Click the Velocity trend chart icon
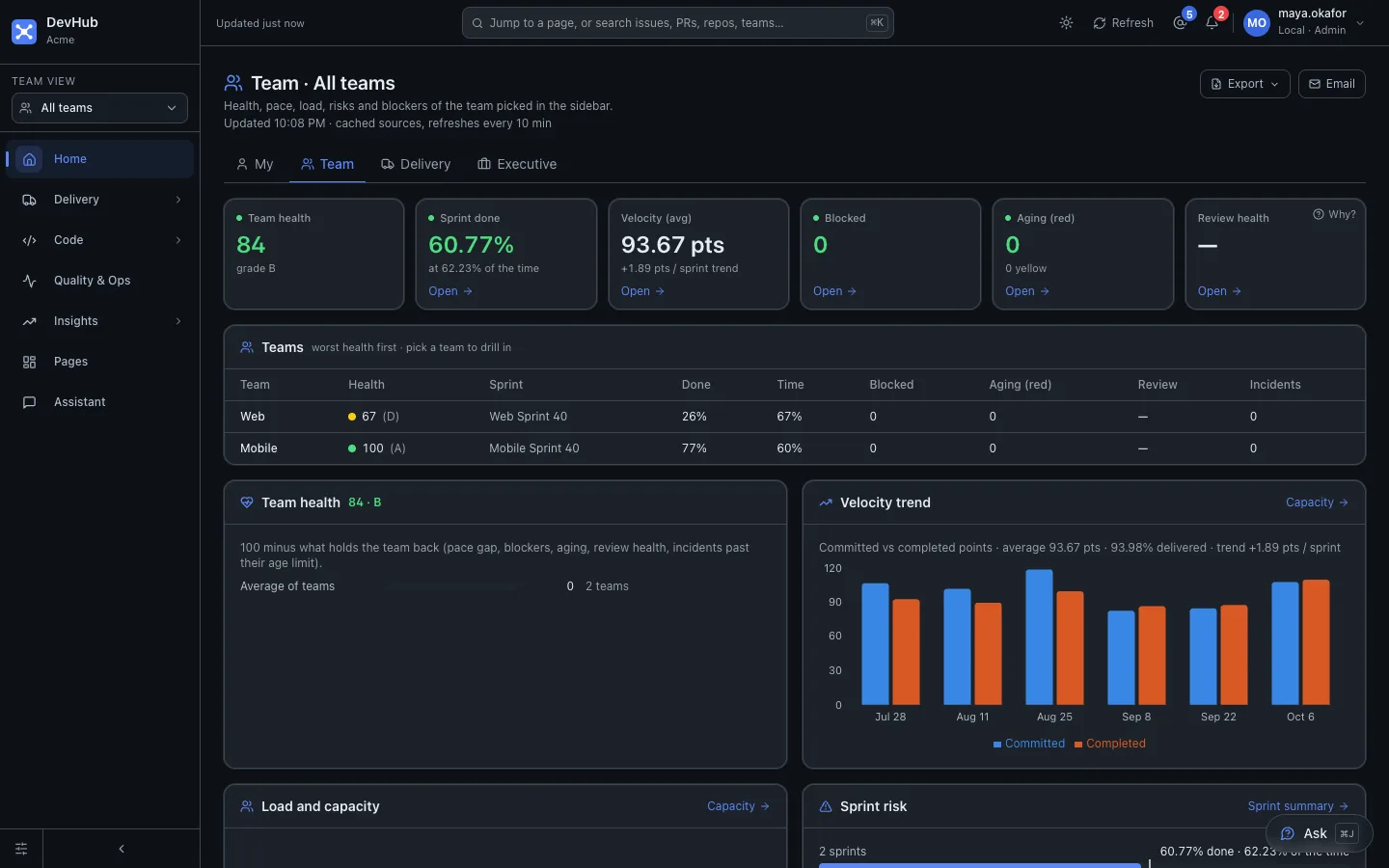The image size is (1389, 868). tap(826, 502)
